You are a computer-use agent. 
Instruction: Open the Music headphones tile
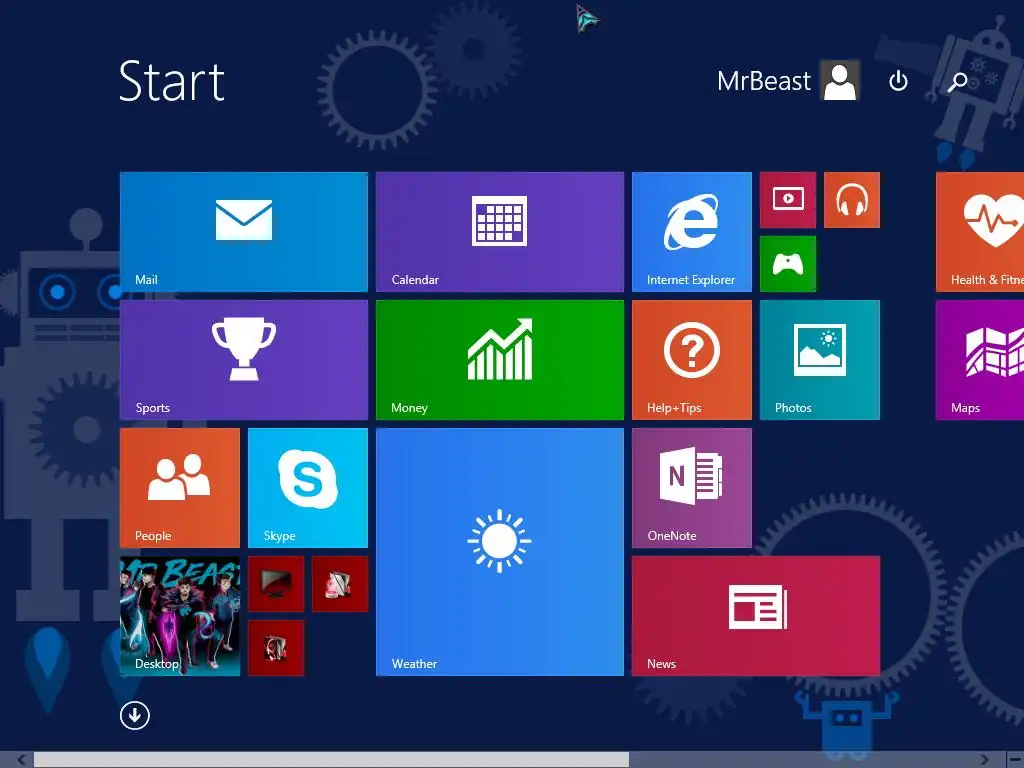pyautogui.click(x=852, y=200)
